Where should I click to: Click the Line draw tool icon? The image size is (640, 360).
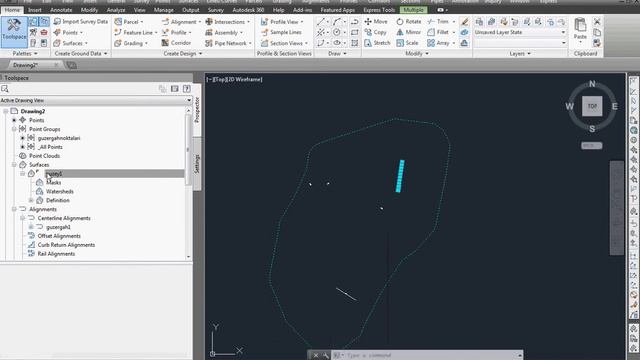(321, 22)
